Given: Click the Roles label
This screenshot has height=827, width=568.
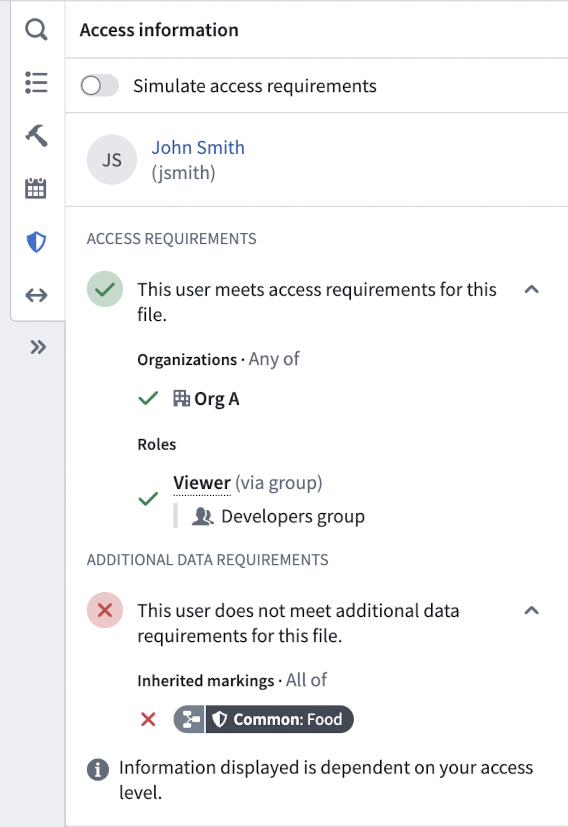Looking at the screenshot, I should click(x=157, y=444).
